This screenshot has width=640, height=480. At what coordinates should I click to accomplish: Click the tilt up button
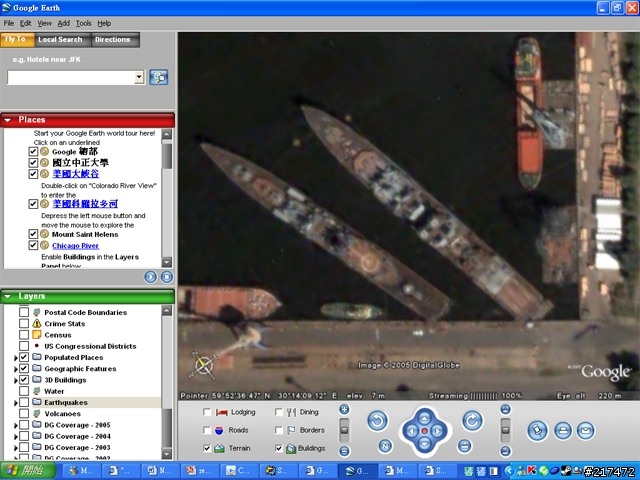(x=505, y=409)
